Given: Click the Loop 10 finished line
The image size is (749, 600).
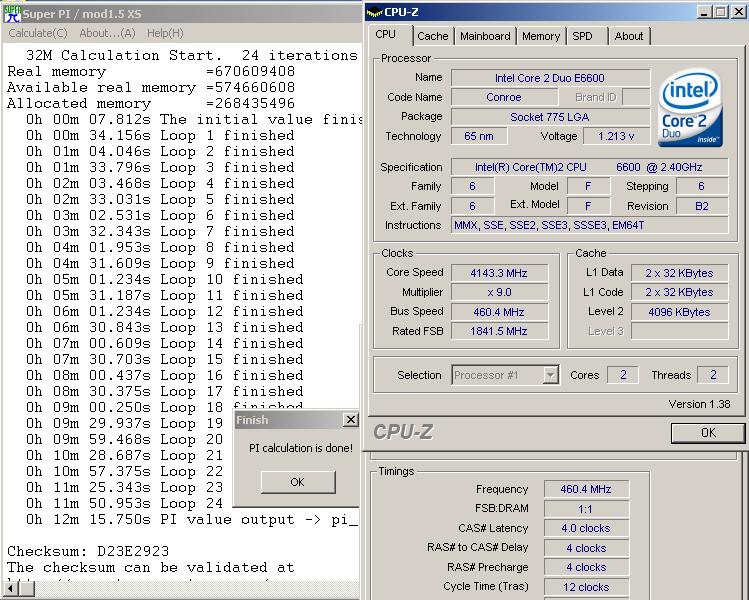Looking at the screenshot, I should coord(164,279).
